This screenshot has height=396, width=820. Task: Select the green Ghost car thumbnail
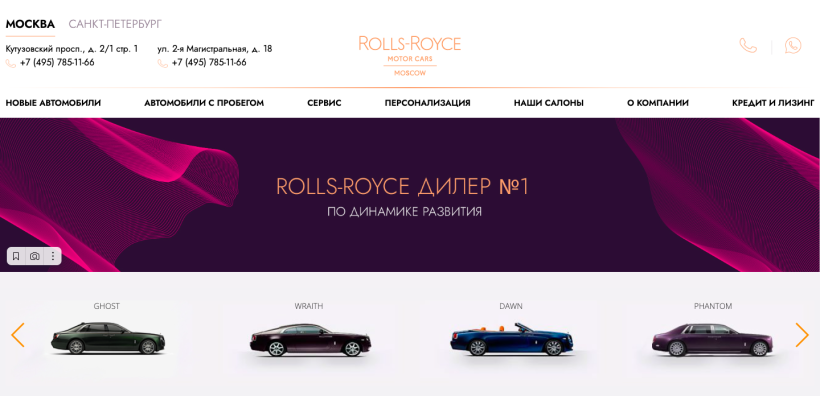pos(108,338)
